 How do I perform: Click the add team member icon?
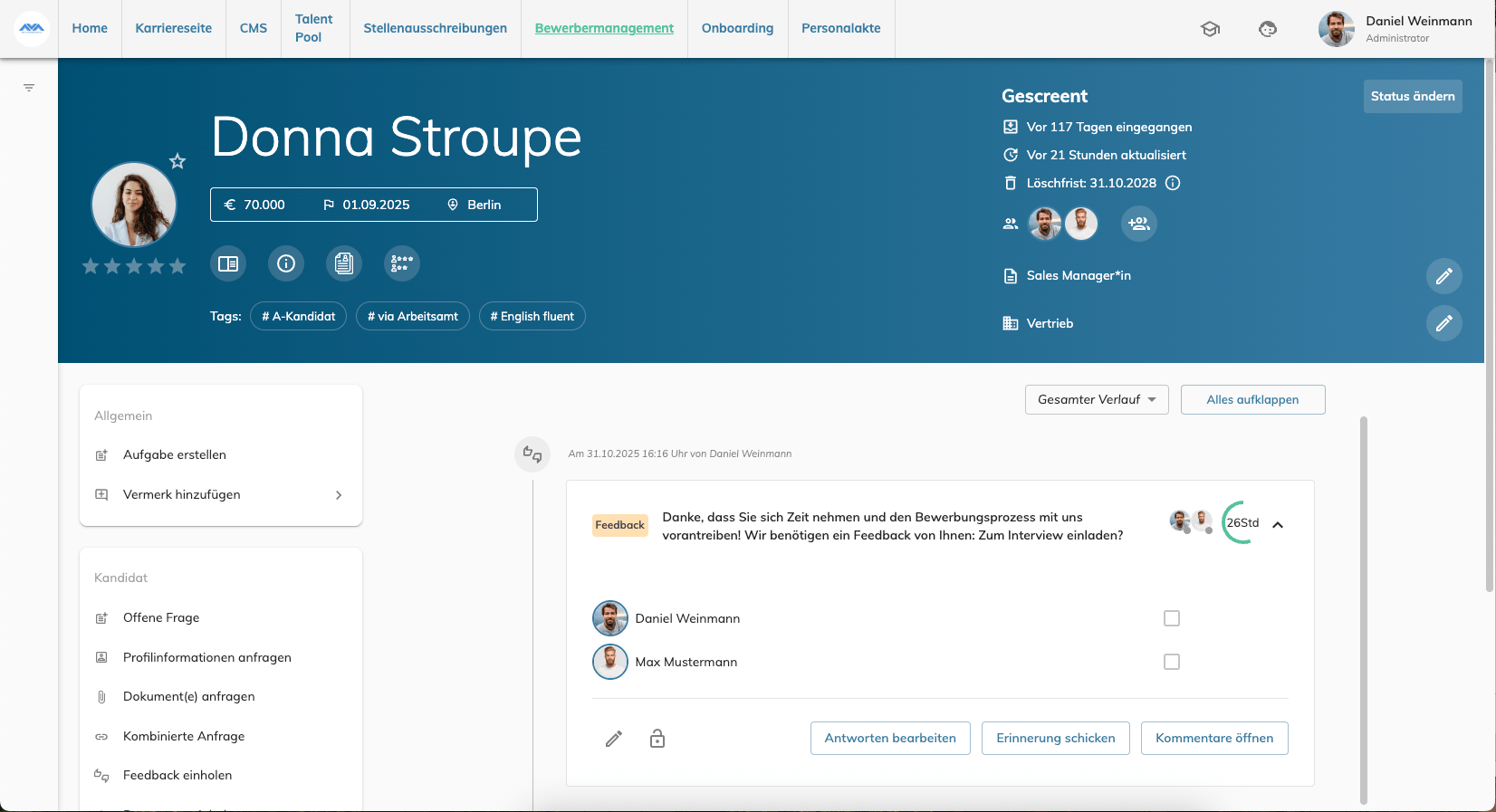click(1139, 224)
